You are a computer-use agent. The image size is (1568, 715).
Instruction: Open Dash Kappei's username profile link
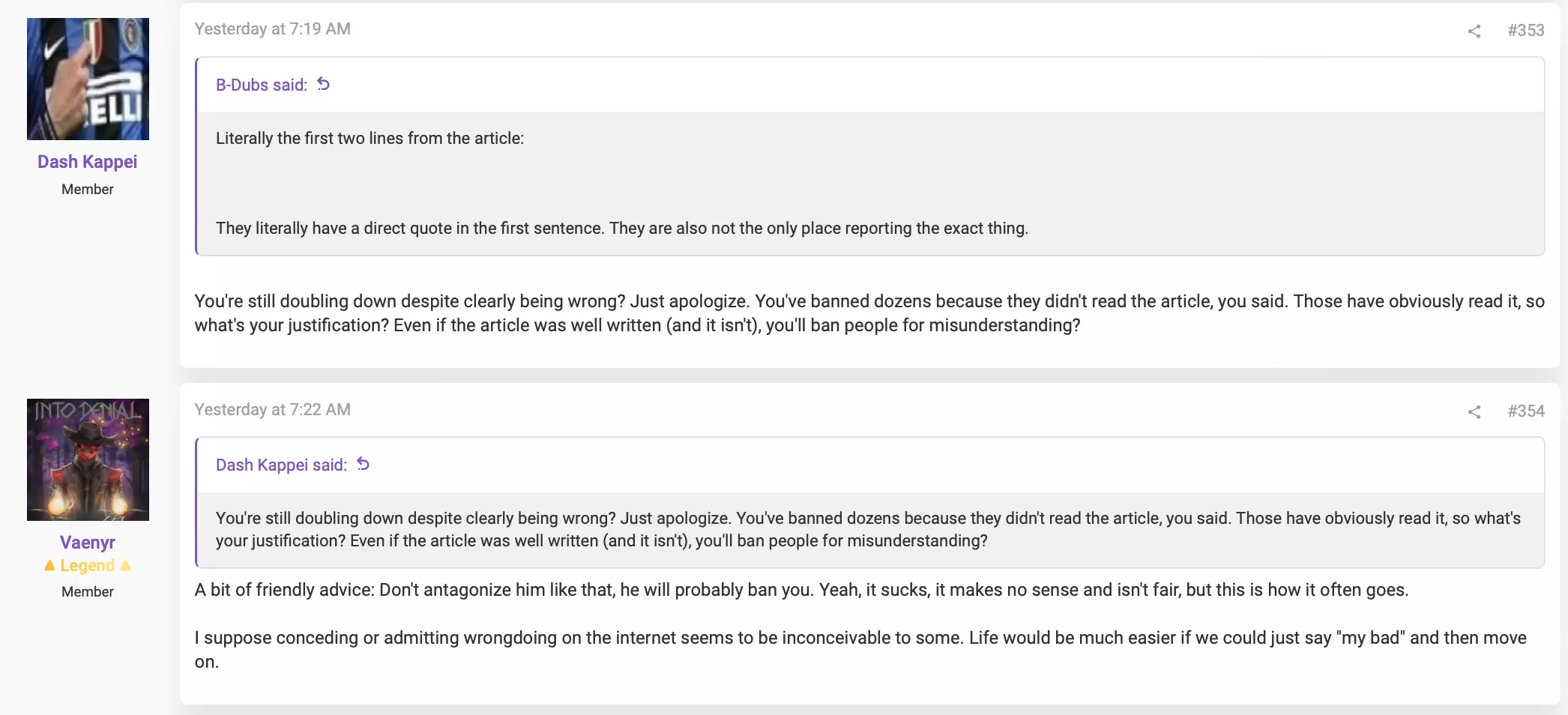point(88,162)
